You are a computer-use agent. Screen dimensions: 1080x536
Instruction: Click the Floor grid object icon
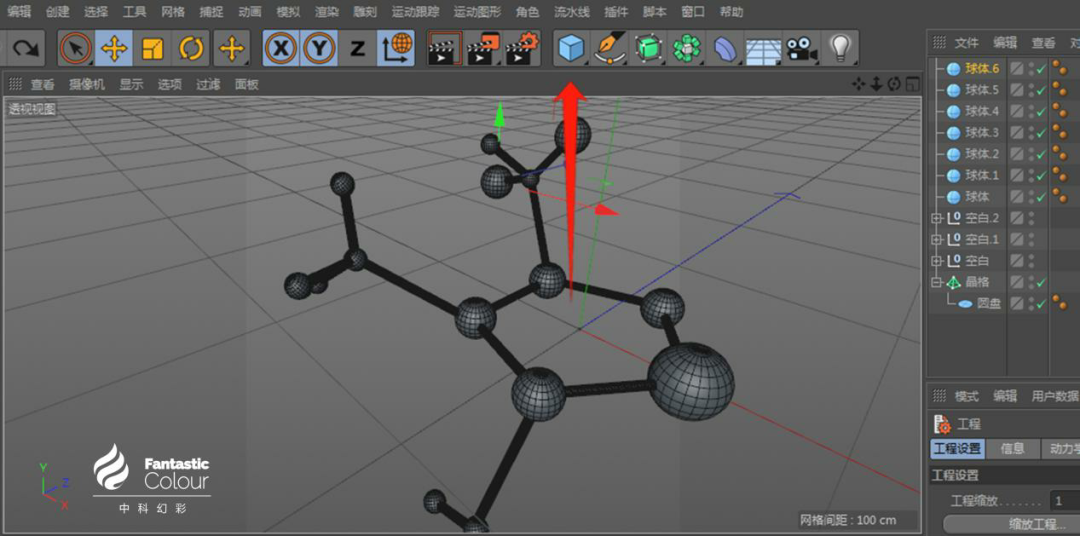[x=763, y=49]
